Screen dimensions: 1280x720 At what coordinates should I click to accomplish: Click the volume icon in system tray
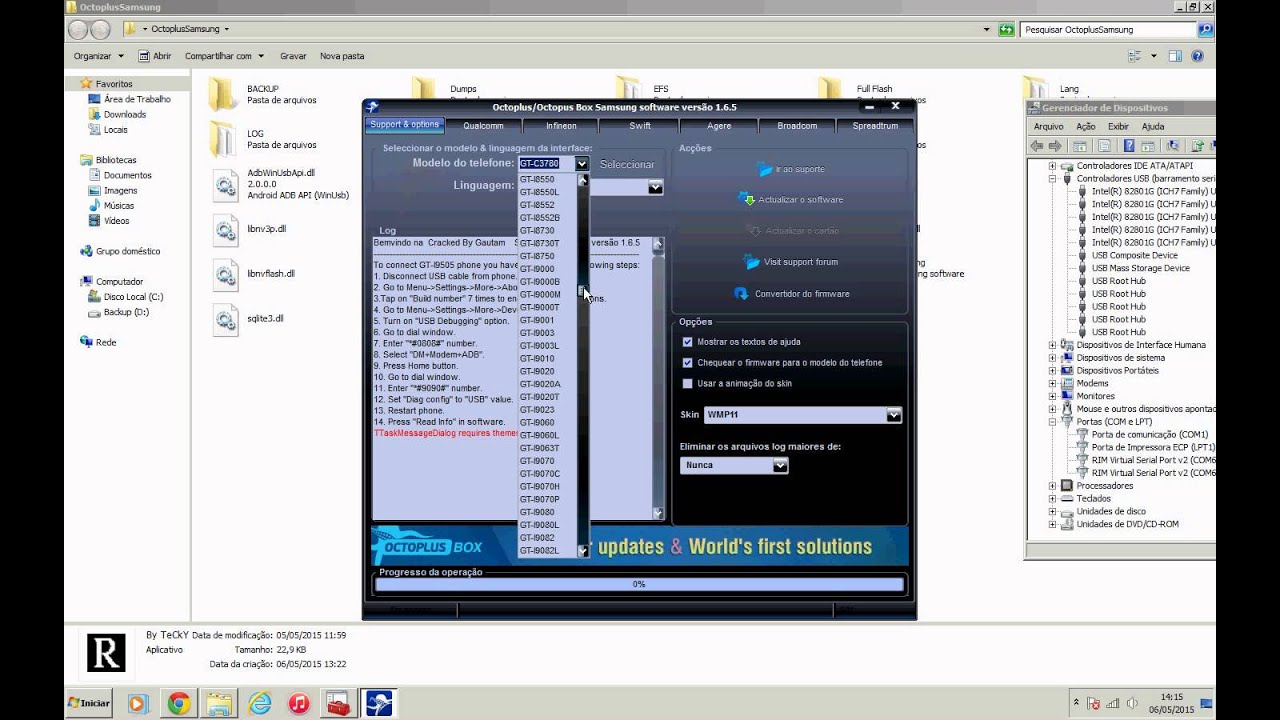1133,703
